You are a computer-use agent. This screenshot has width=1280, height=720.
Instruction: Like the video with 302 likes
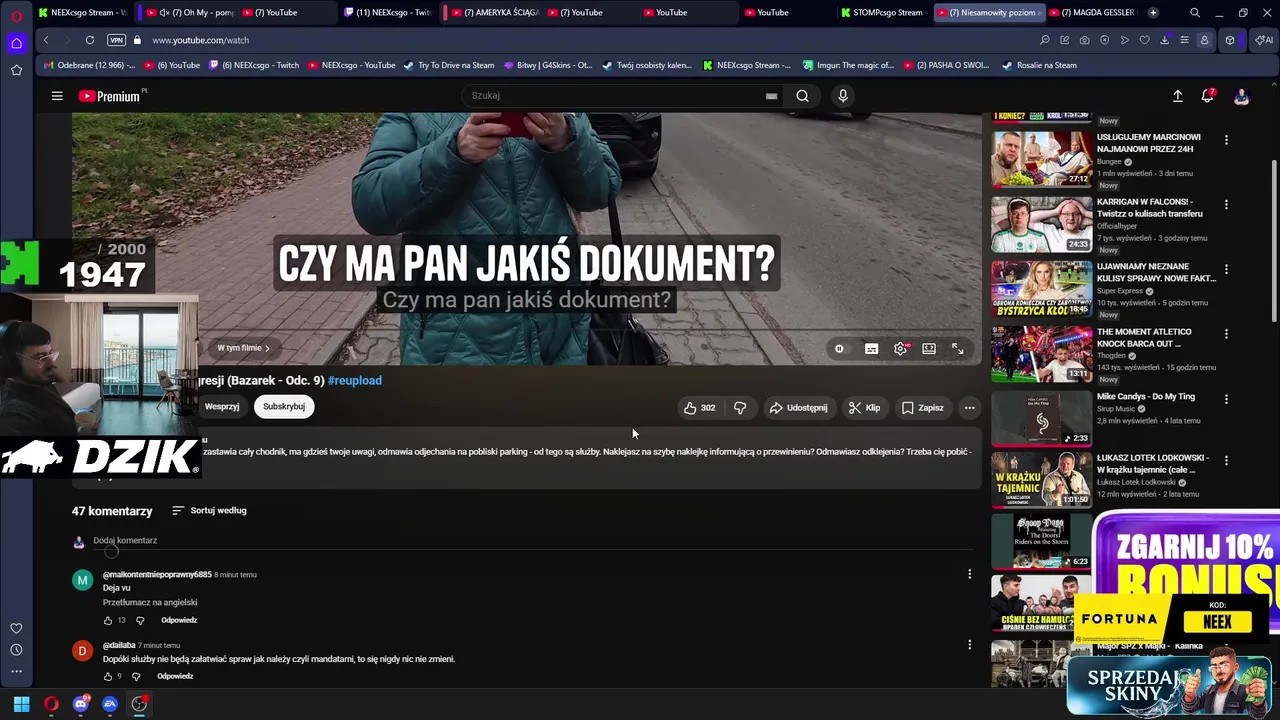[x=699, y=408]
